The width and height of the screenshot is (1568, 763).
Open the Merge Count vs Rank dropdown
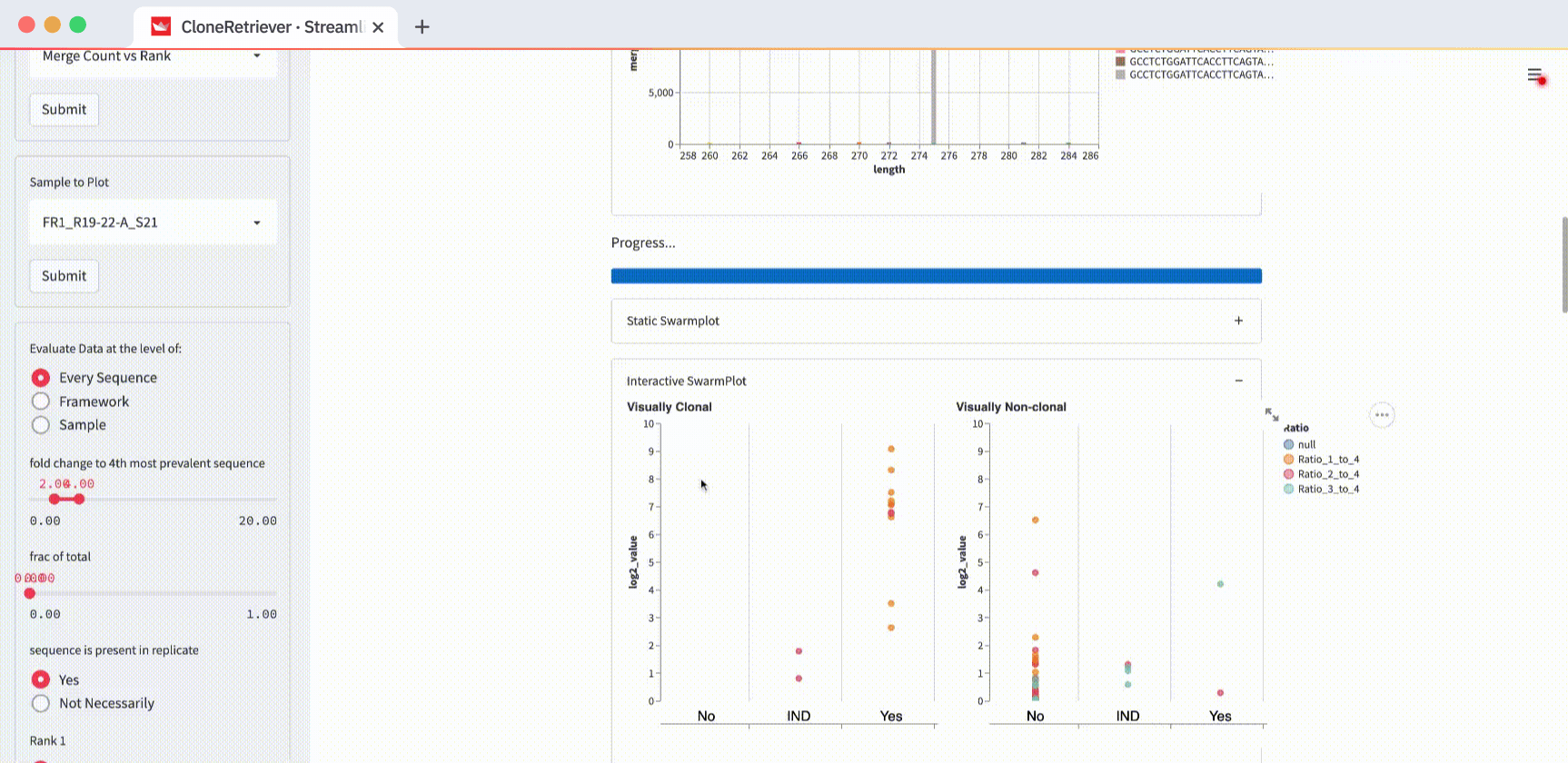click(x=152, y=56)
